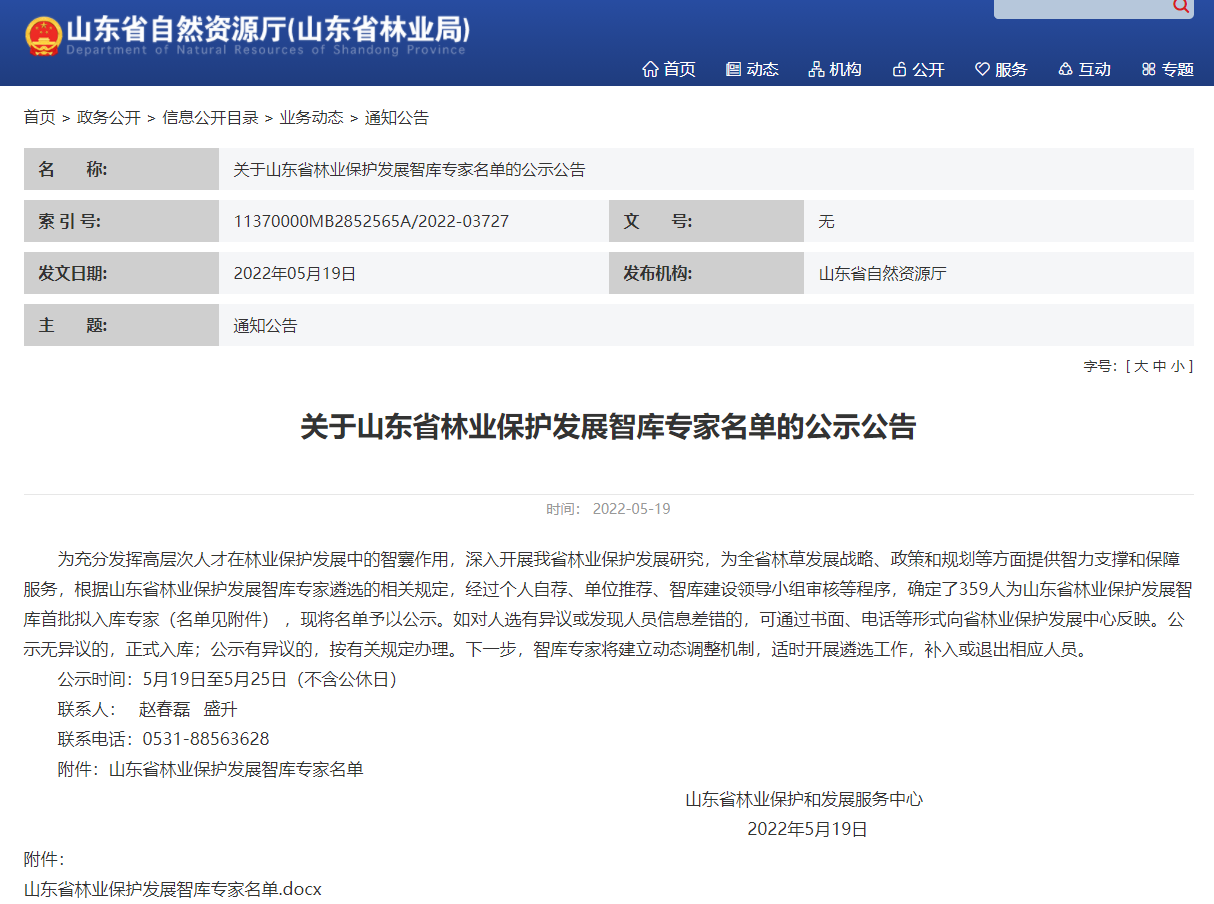Click the grid icon beside 专题
Screen dimensions: 1214x904
point(1148,69)
